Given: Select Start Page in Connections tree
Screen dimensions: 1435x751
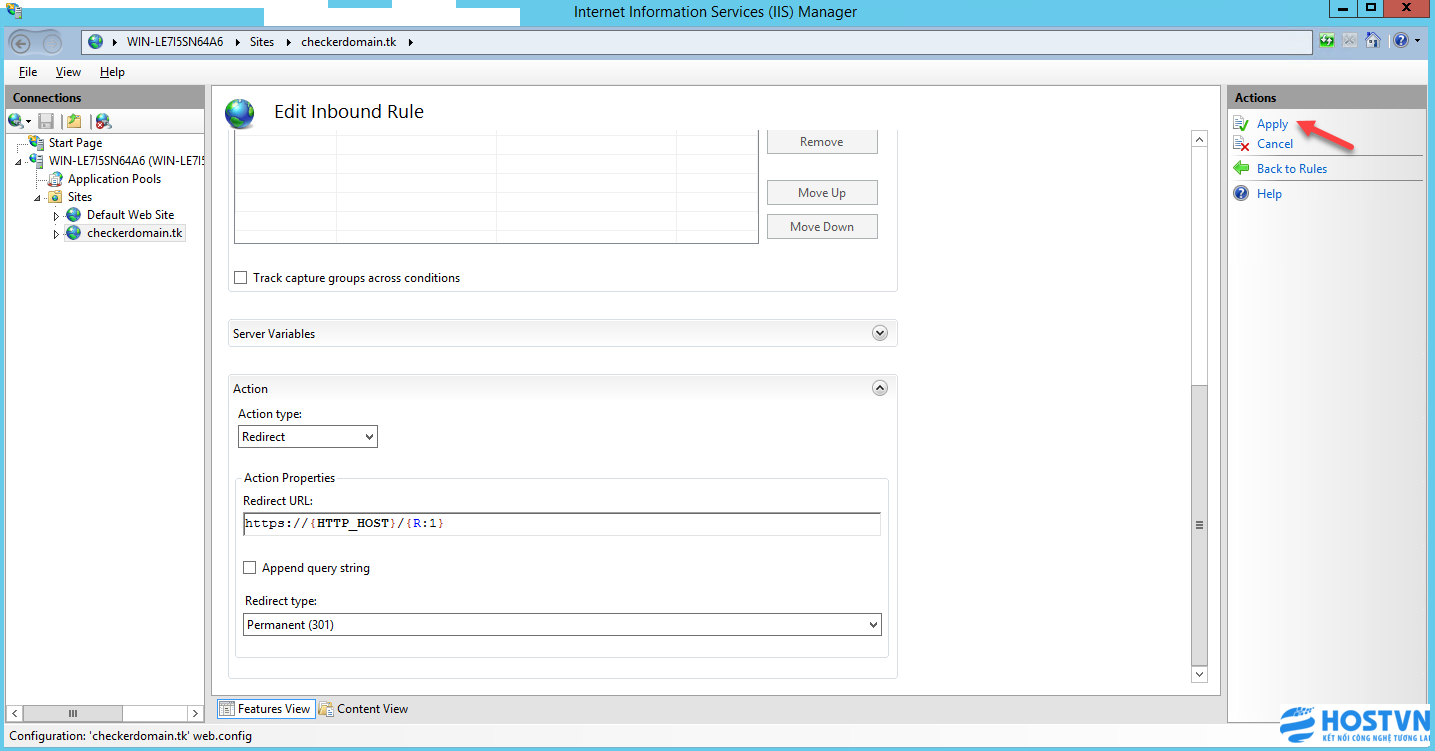Looking at the screenshot, I should [x=75, y=143].
